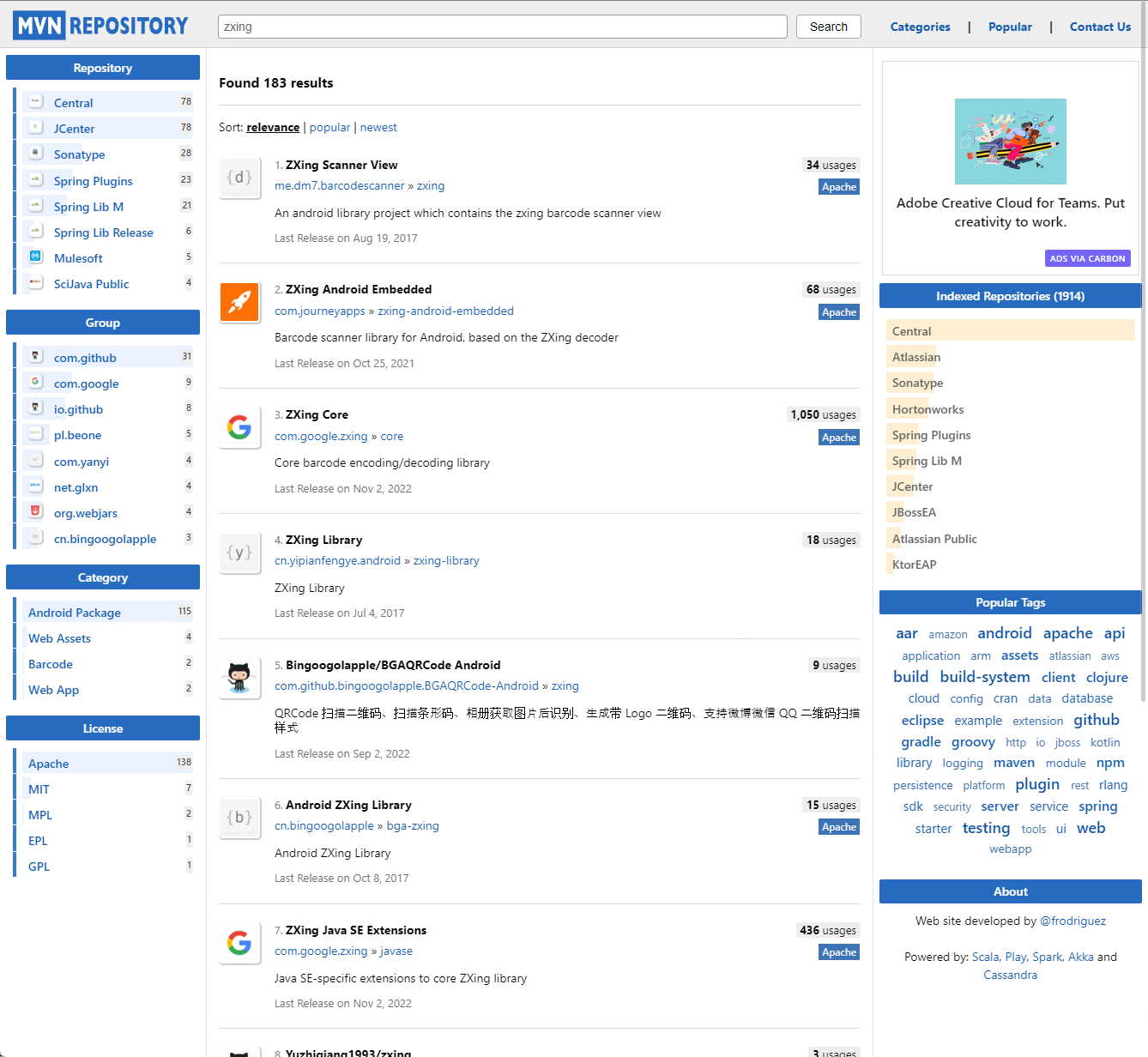Open the Contact Us menu item
This screenshot has width=1148, height=1057.
click(1100, 27)
